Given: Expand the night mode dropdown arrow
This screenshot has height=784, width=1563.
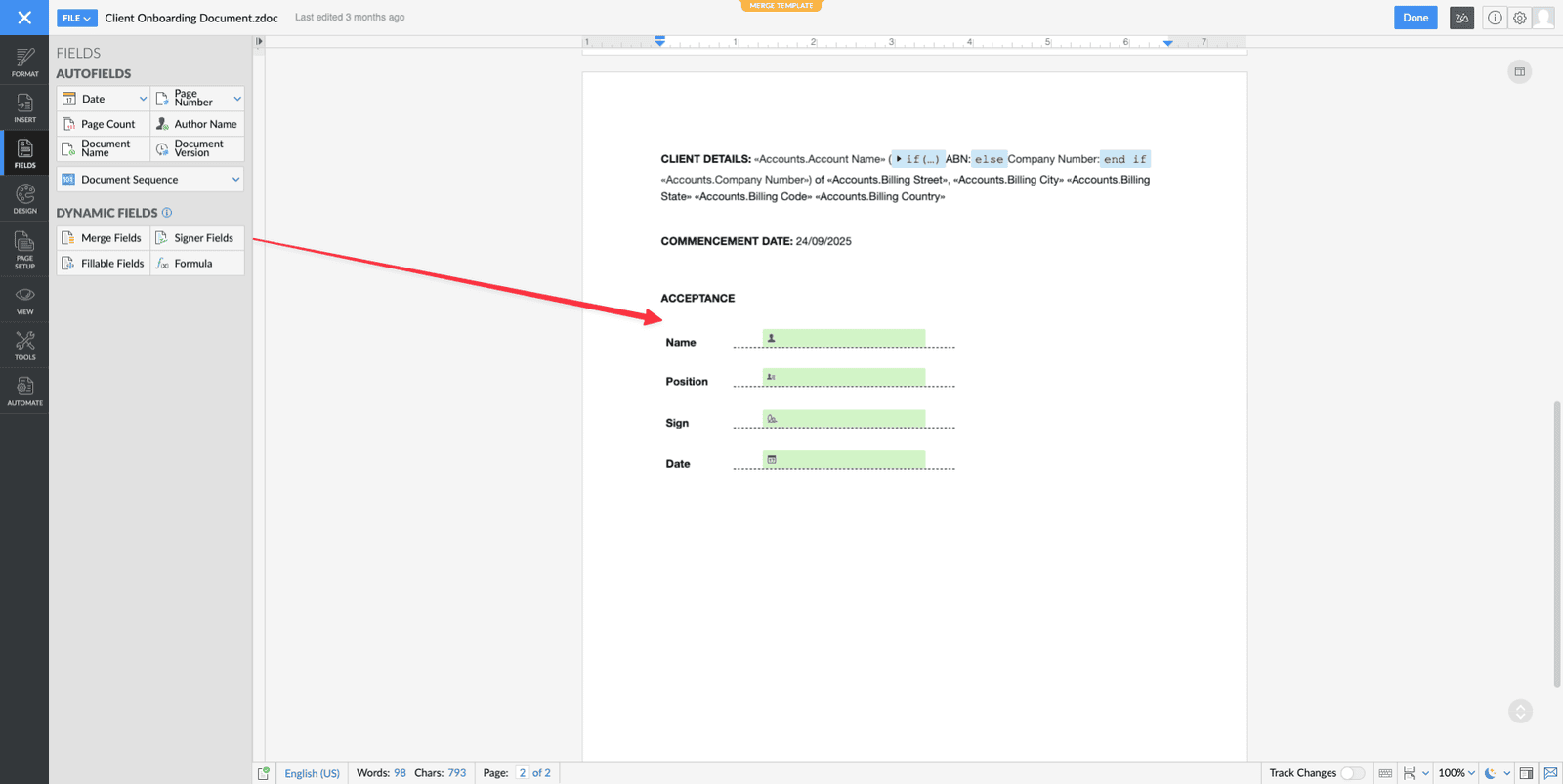Looking at the screenshot, I should [1507, 773].
